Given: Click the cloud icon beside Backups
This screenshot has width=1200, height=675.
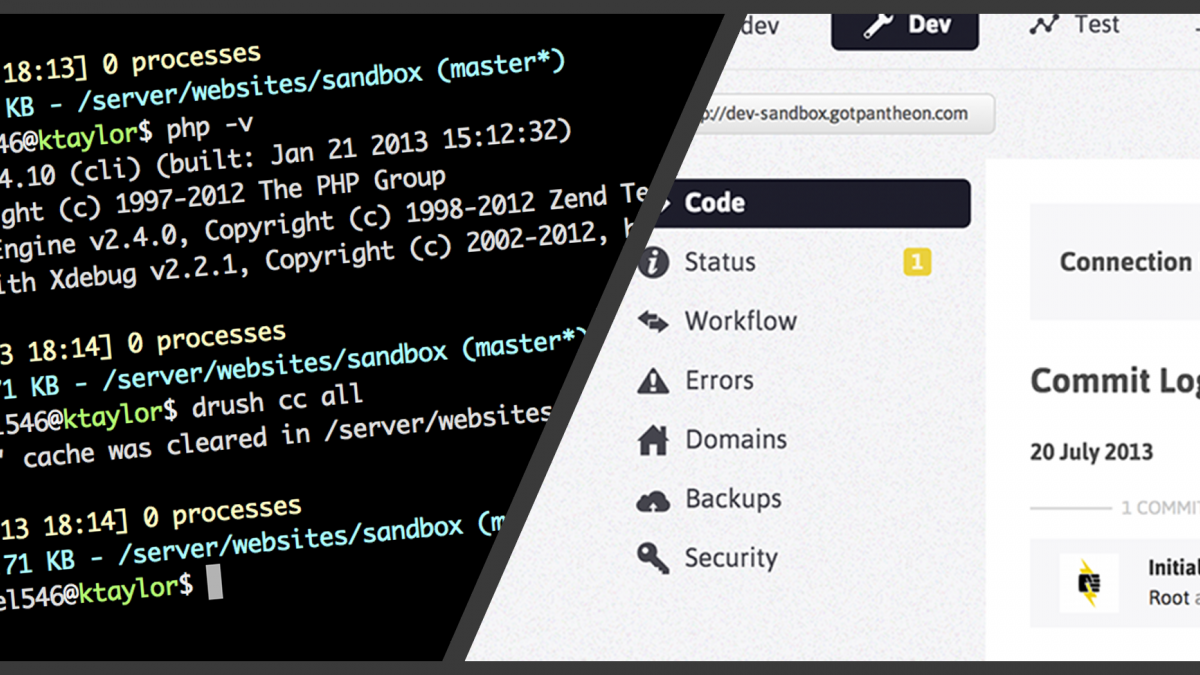Looking at the screenshot, I should [x=653, y=500].
